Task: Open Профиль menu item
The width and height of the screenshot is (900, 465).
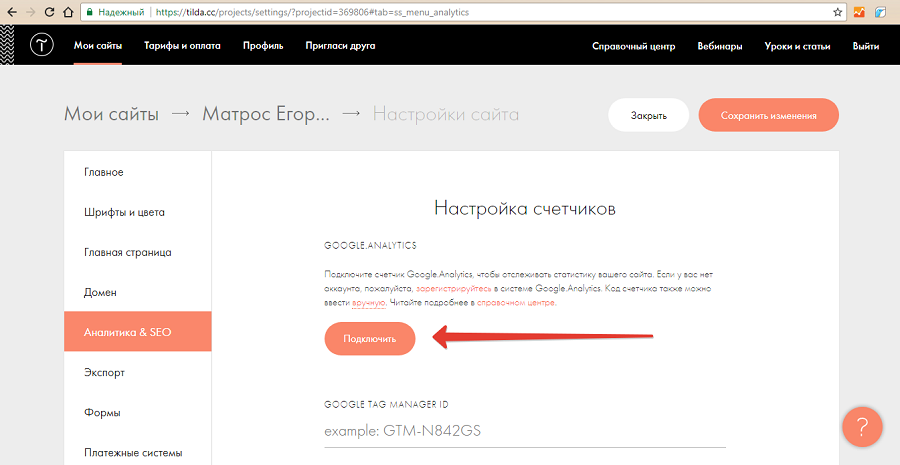Action: coord(263,46)
